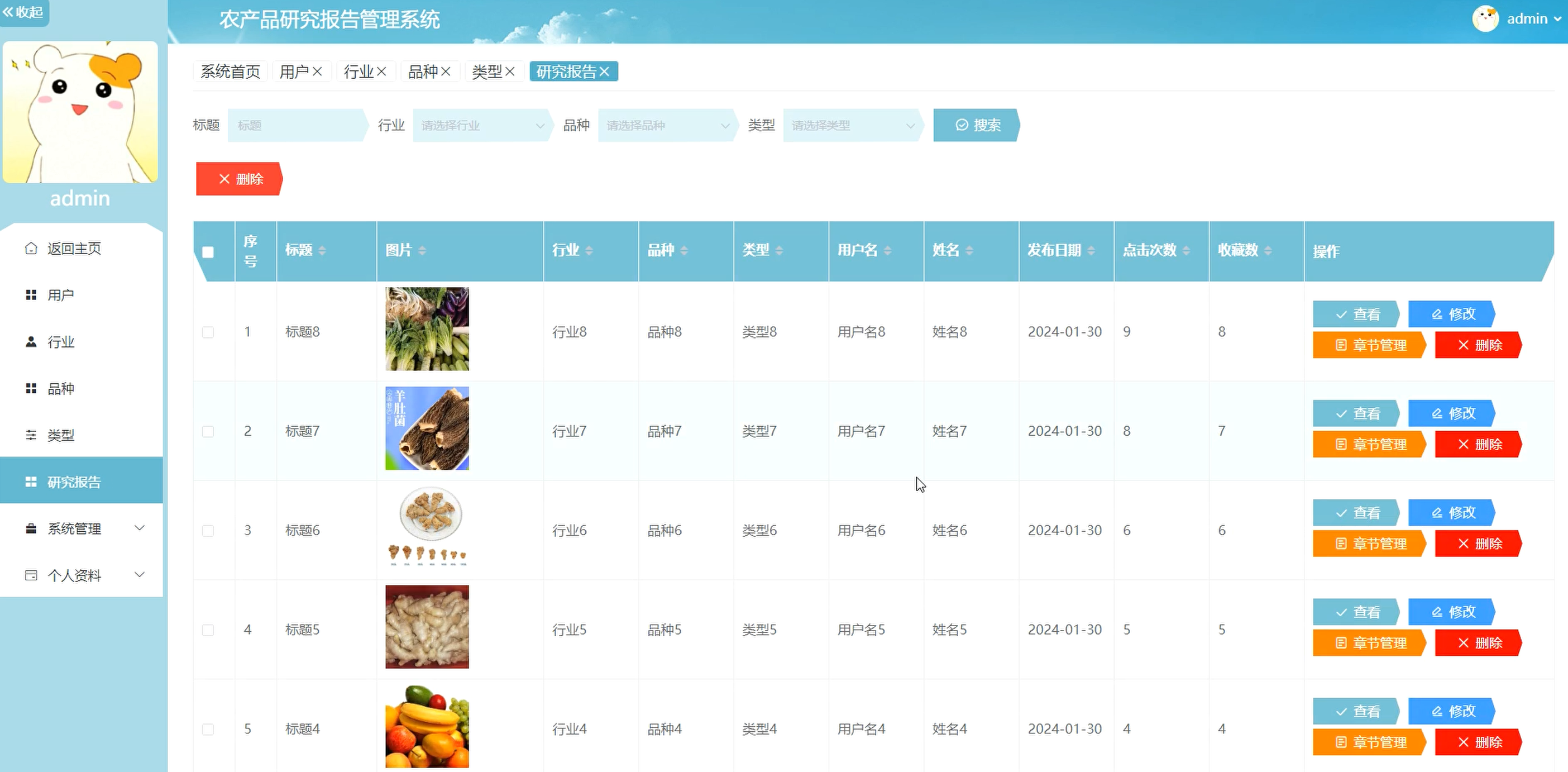Switch to the 品种 tab
This screenshot has height=772, width=1568.
tap(423, 72)
